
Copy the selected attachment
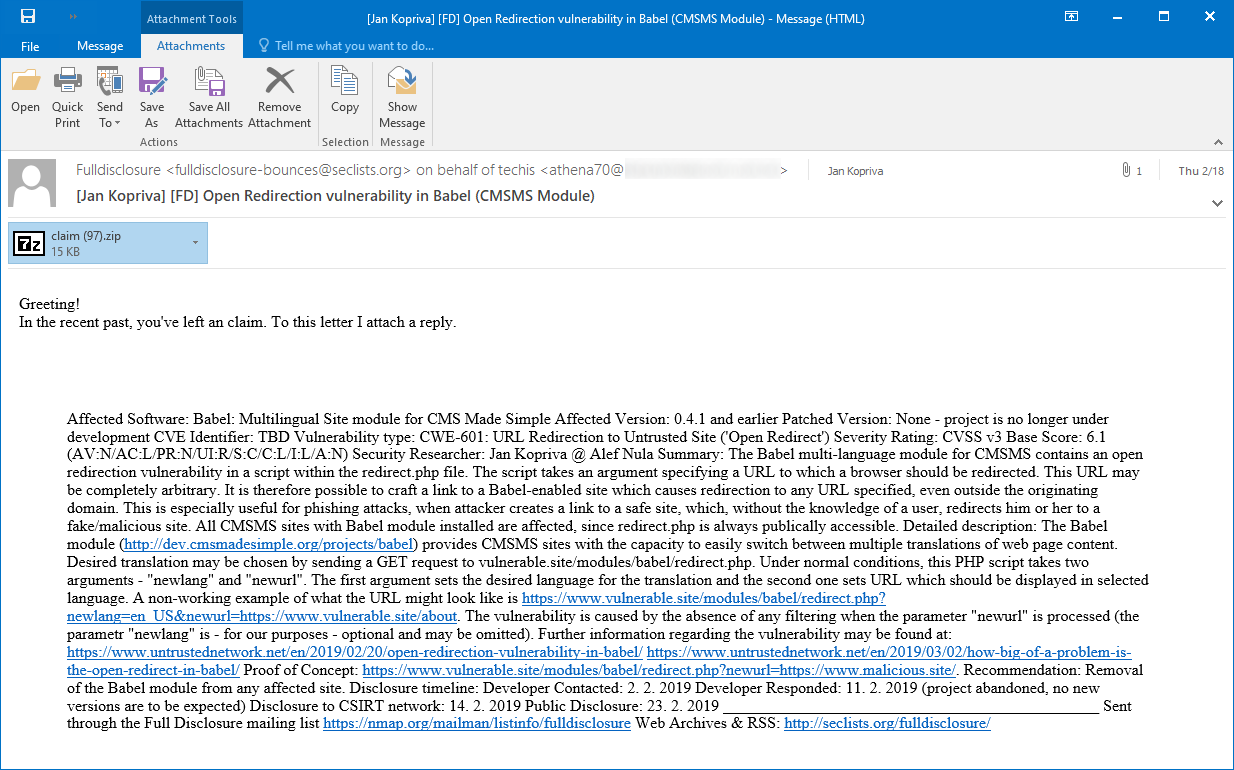345,91
